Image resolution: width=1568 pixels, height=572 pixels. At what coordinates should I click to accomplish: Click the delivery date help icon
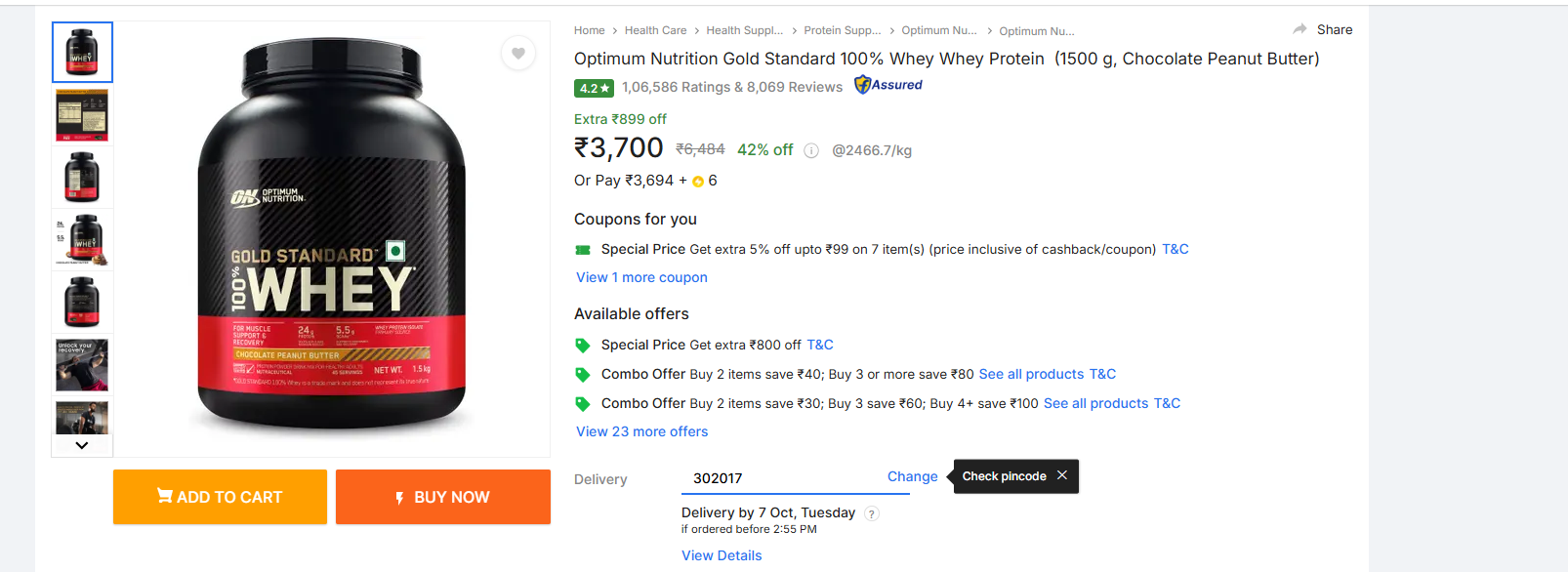872,513
